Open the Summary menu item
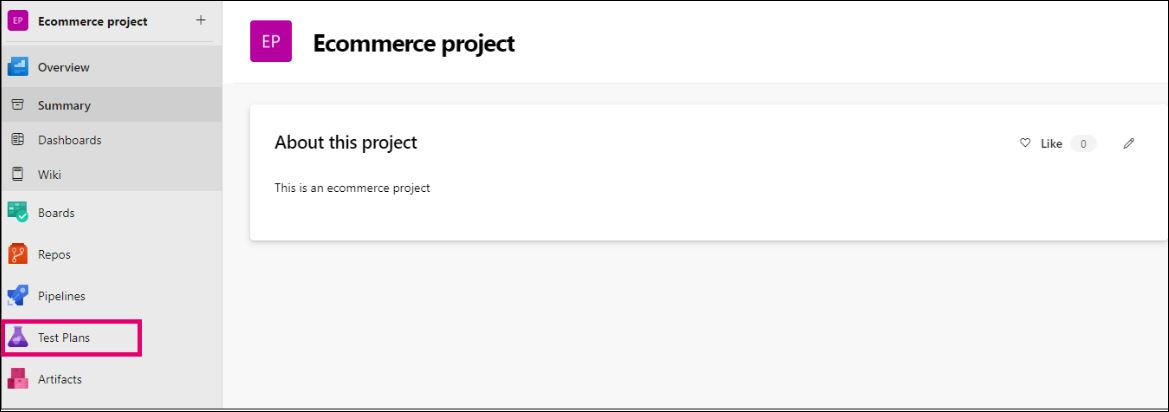1169x412 pixels. pyautogui.click(x=64, y=105)
